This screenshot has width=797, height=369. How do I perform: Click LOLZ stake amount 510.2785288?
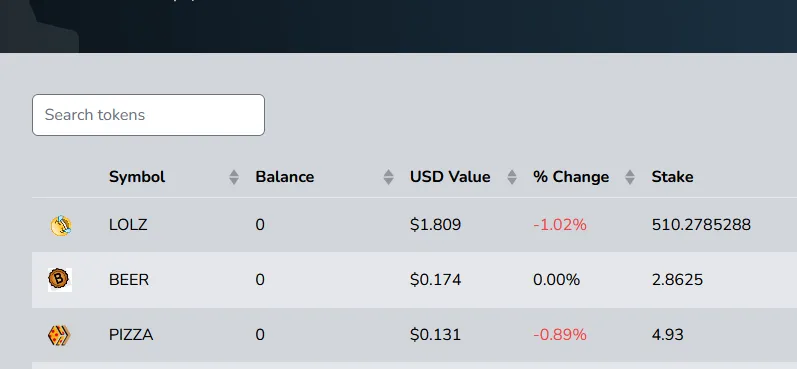(701, 225)
